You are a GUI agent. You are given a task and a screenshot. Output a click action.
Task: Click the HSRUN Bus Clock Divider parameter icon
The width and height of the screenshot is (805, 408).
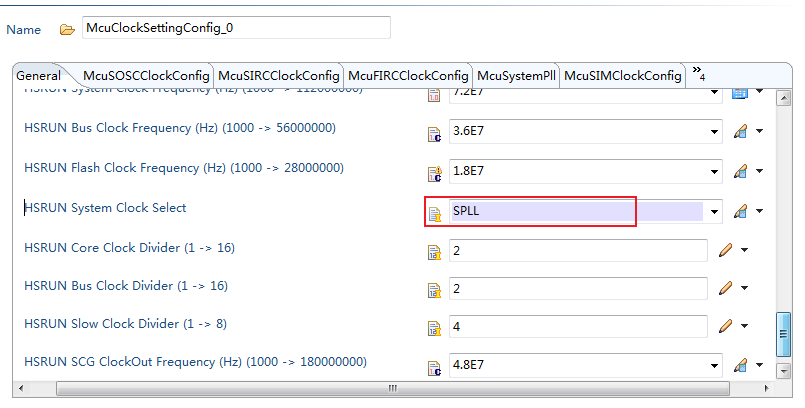point(434,290)
